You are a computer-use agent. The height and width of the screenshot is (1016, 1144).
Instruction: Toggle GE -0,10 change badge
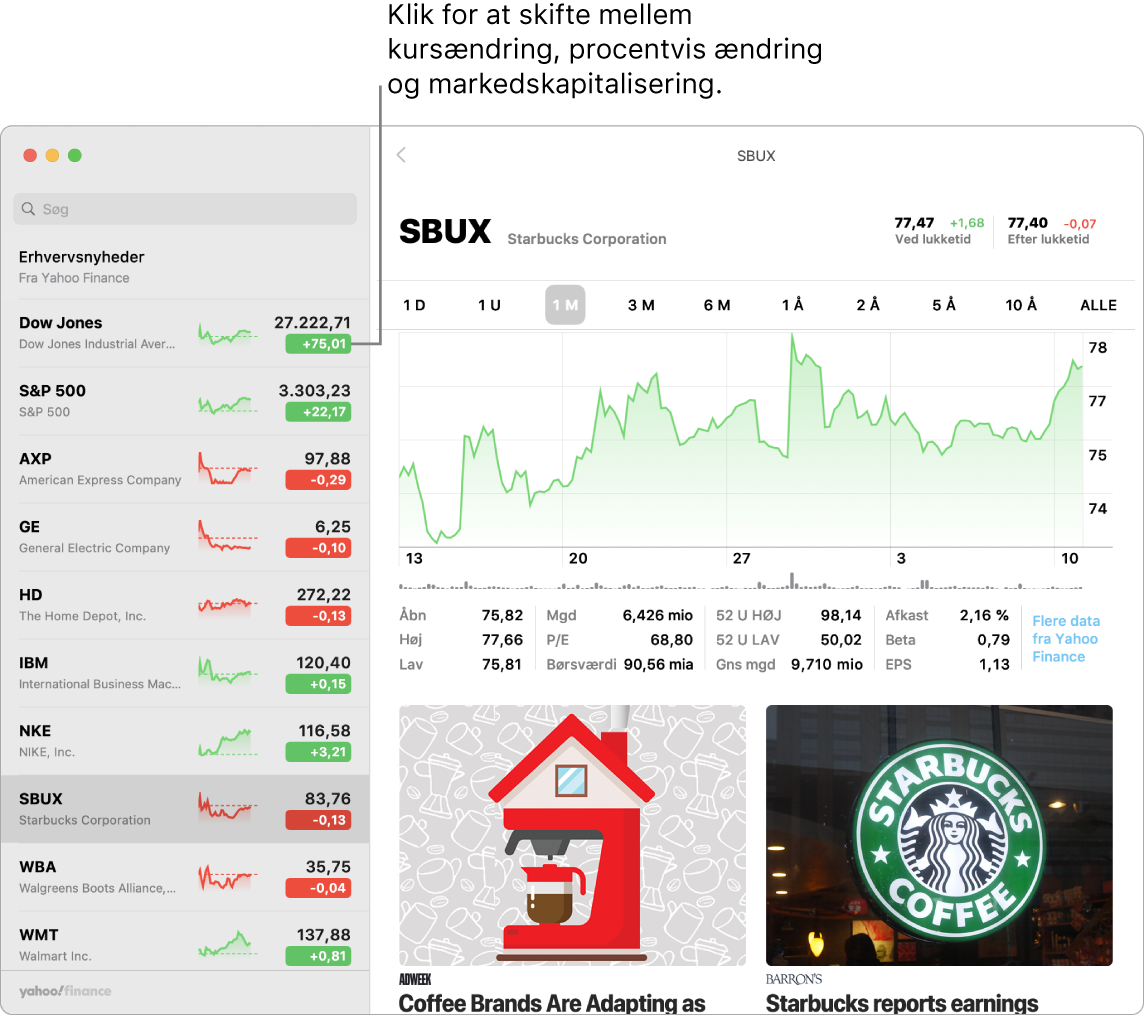(x=318, y=548)
